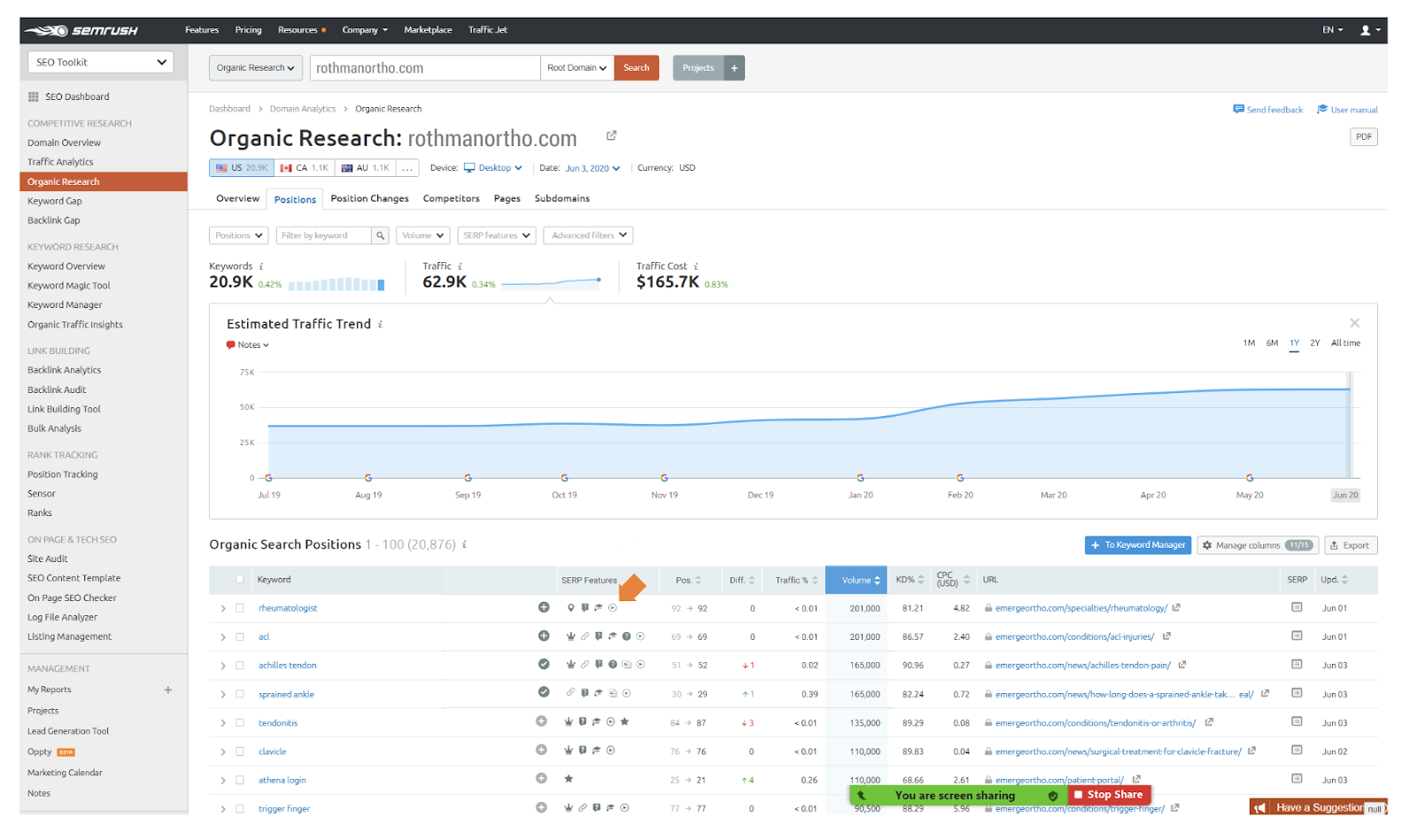Click the external link icon beside rothmanortho.com title
The height and width of the screenshot is (840, 1417).
[x=611, y=135]
